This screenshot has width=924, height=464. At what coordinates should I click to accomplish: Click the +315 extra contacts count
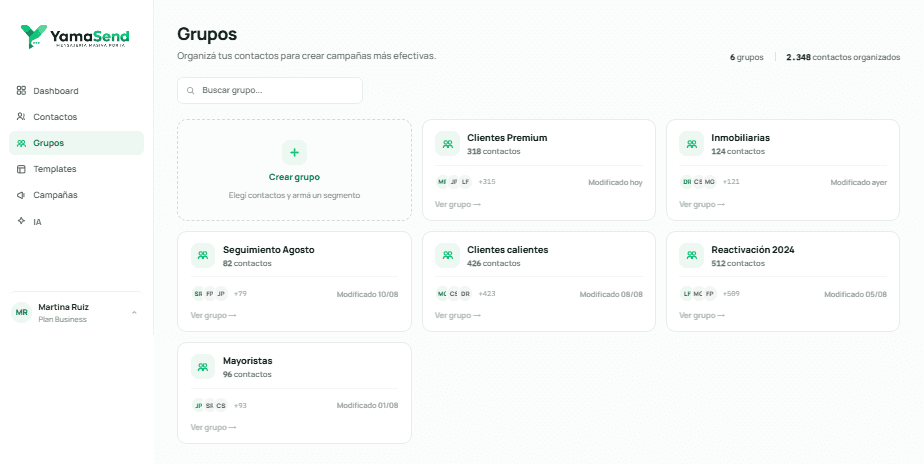point(487,182)
